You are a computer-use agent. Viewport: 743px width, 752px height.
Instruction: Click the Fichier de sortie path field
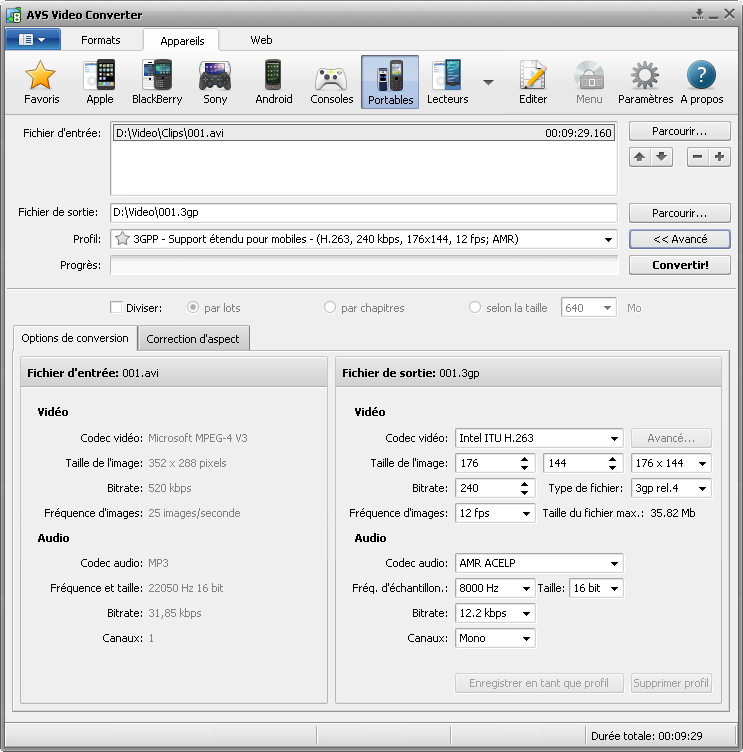364,212
